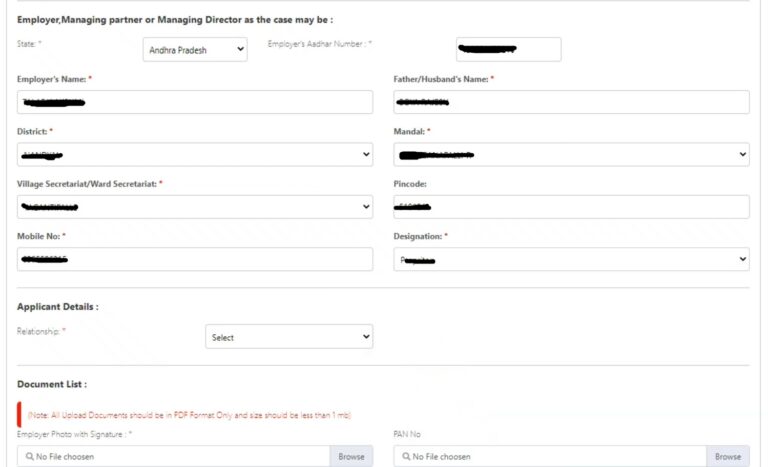Click the Document List heading

pos(52,384)
